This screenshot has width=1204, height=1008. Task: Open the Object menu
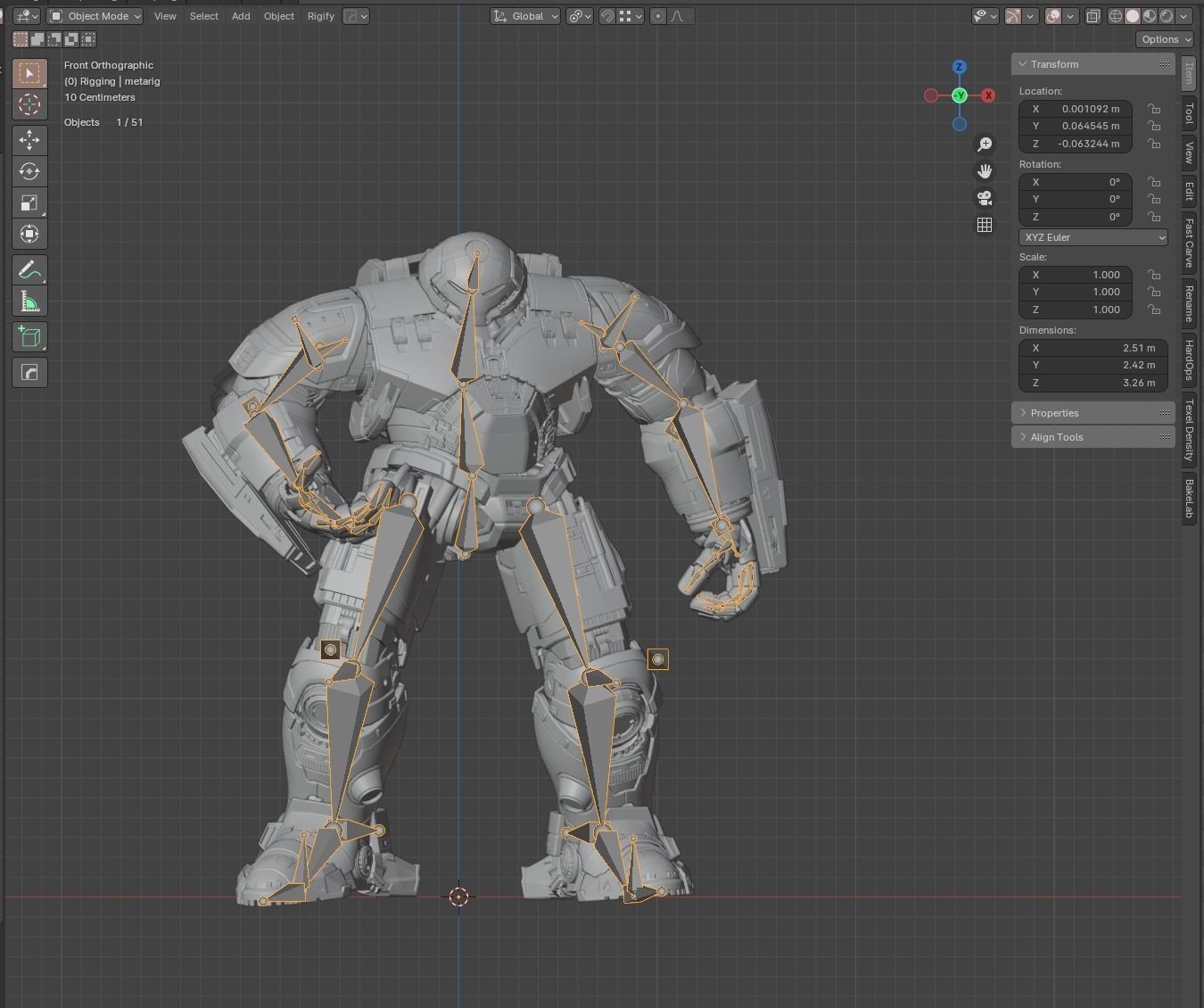(x=279, y=16)
